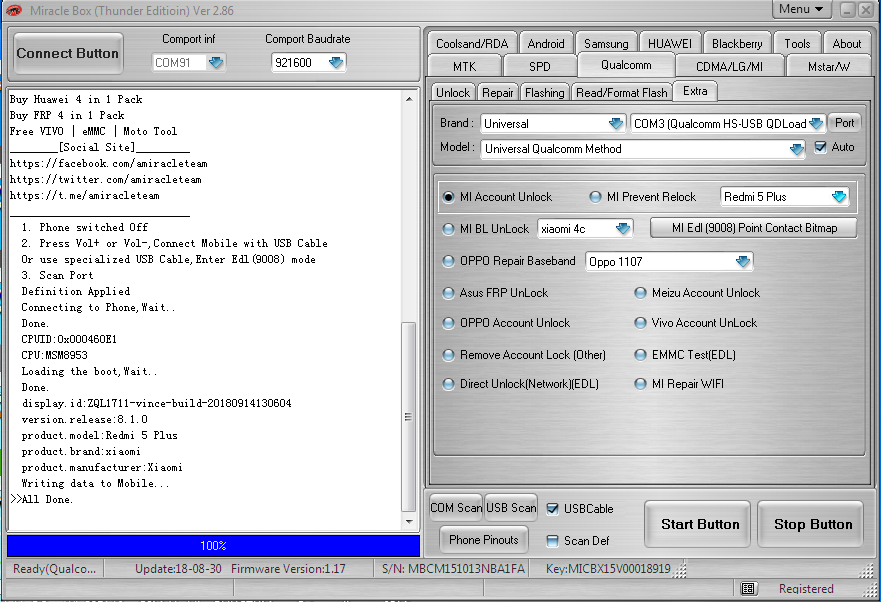Click the S/N: MBCM151013NBA1FA status entry
This screenshot has width=881, height=602.
[x=453, y=569]
